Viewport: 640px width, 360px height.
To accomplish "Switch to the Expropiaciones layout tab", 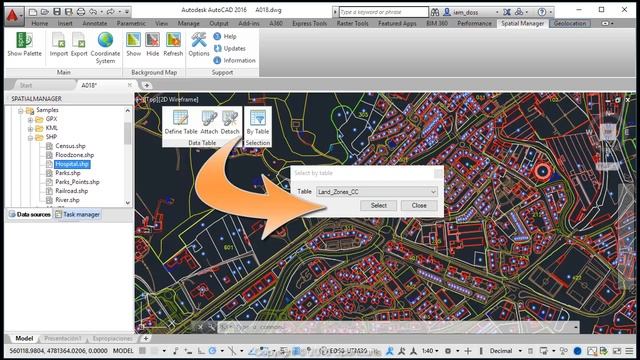I will [x=112, y=338].
